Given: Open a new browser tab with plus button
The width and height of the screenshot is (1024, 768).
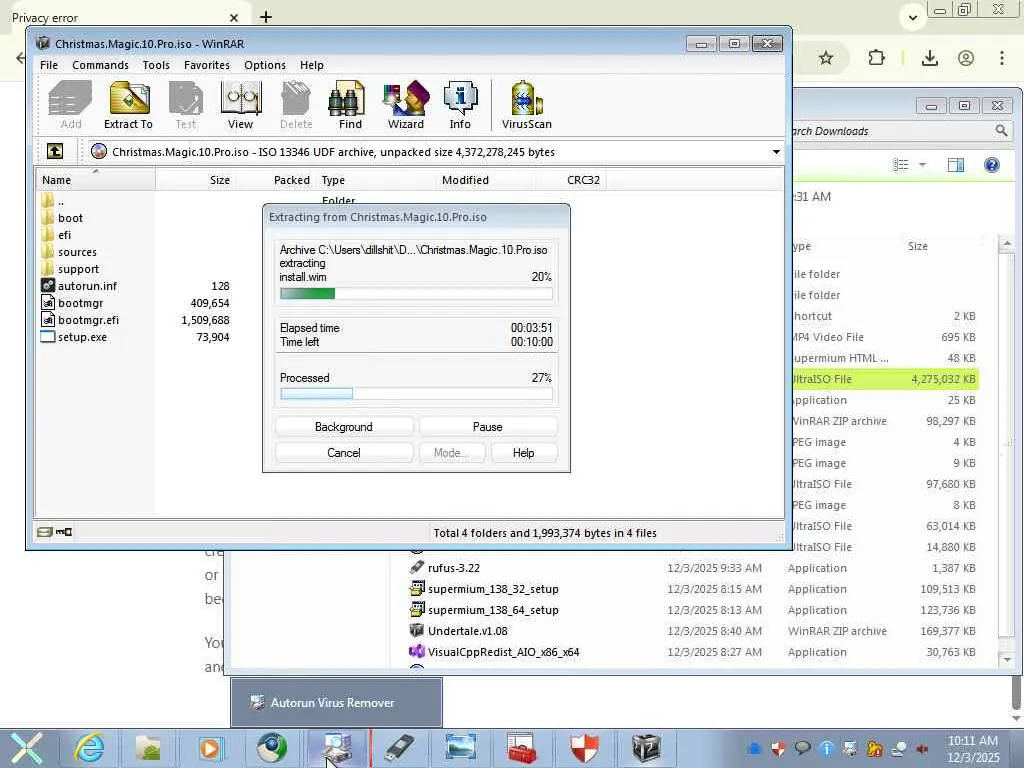Looking at the screenshot, I should click(x=266, y=17).
